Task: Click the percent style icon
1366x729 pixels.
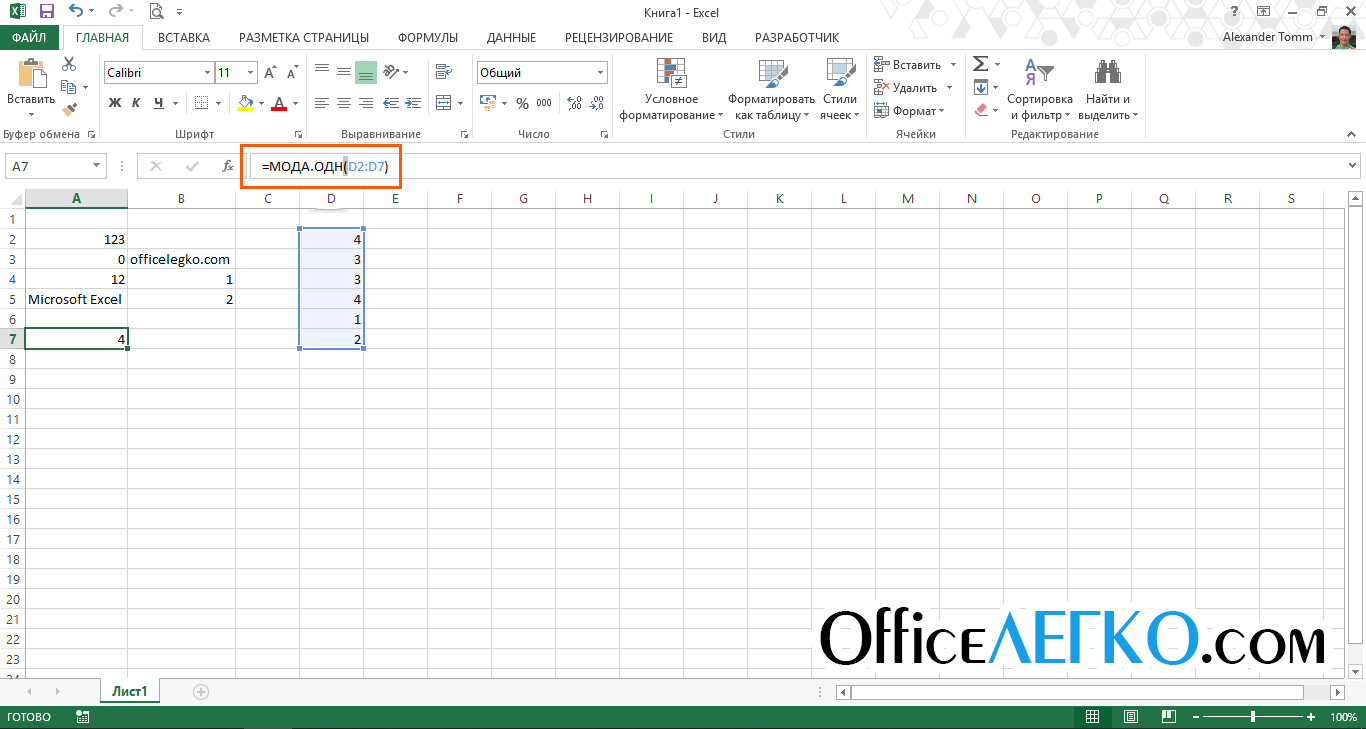Action: pos(522,103)
